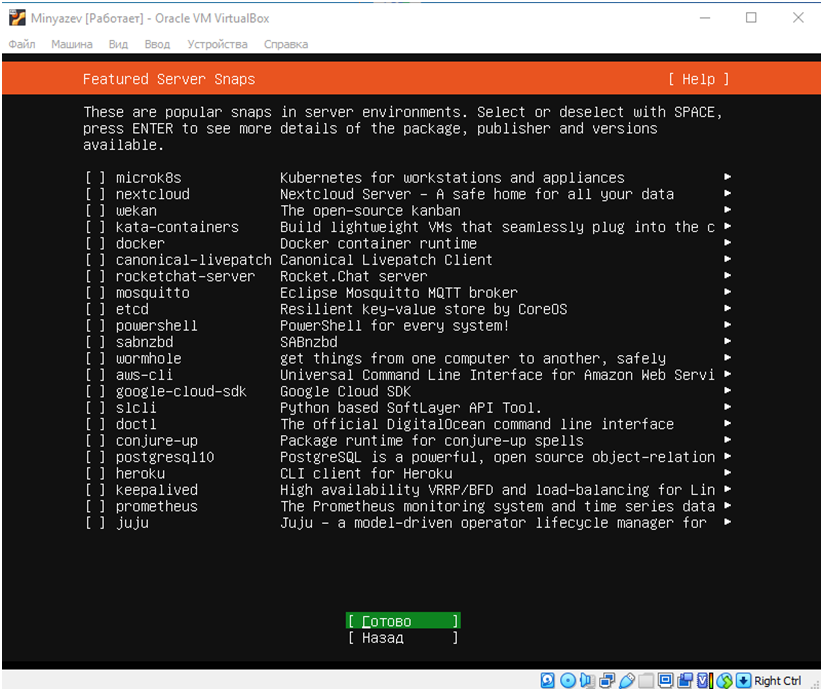Click the conjure-up snap name
823x691 pixels.
[x=157, y=441]
